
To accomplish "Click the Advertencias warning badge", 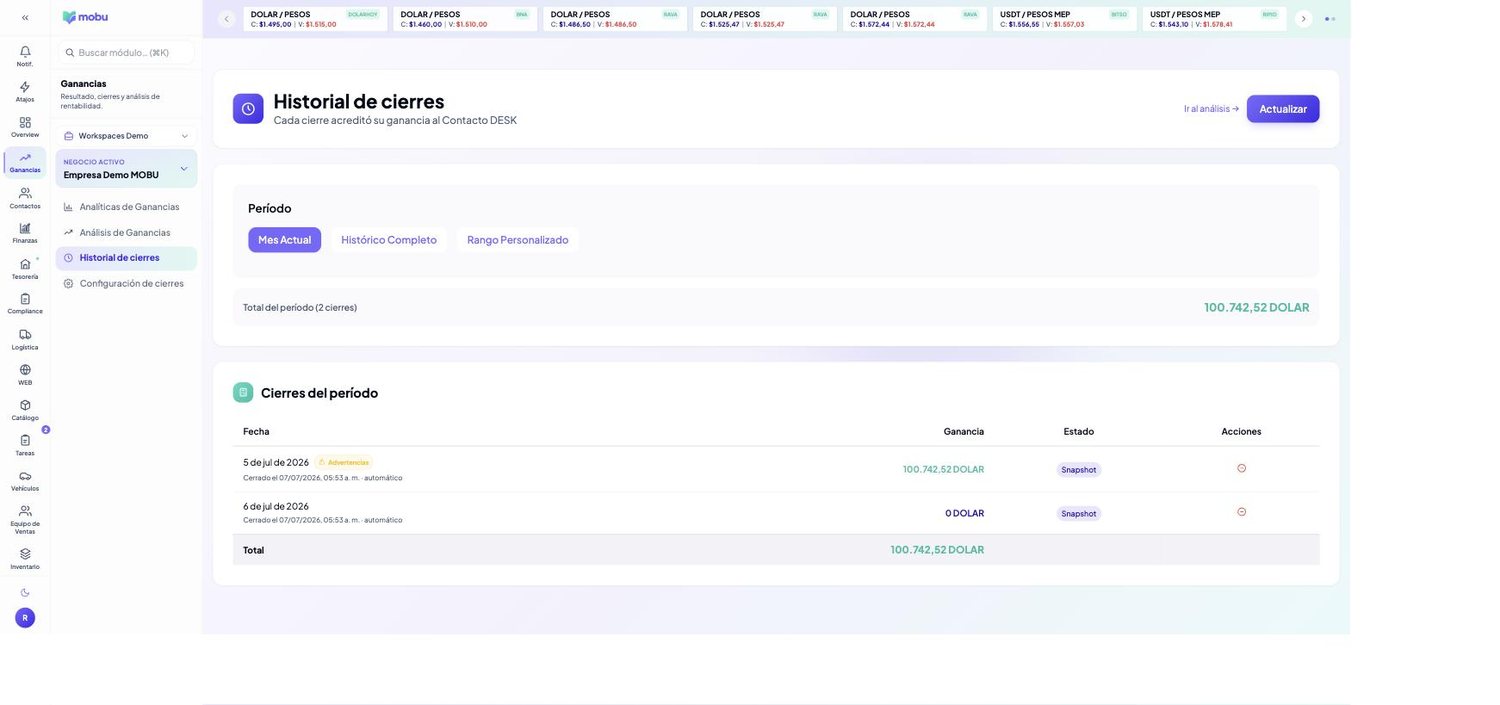I will click(x=343, y=462).
